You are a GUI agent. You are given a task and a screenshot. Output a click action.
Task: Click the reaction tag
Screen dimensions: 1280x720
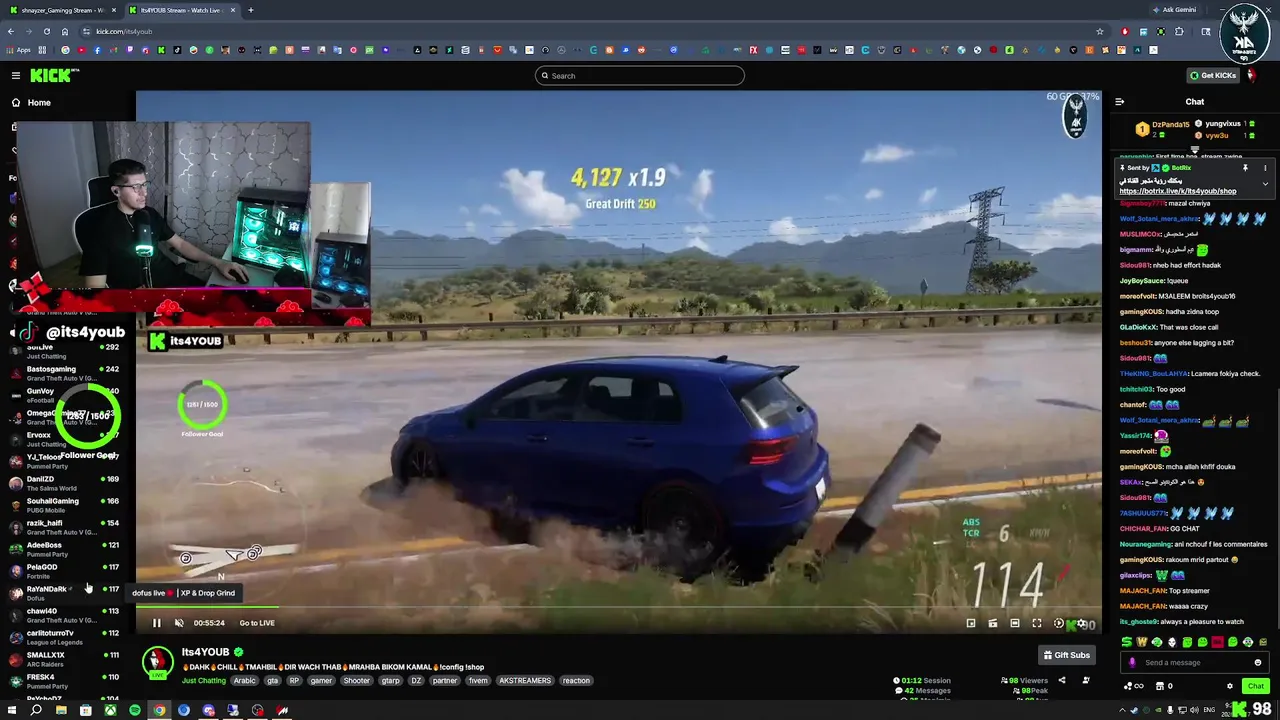[x=576, y=681]
